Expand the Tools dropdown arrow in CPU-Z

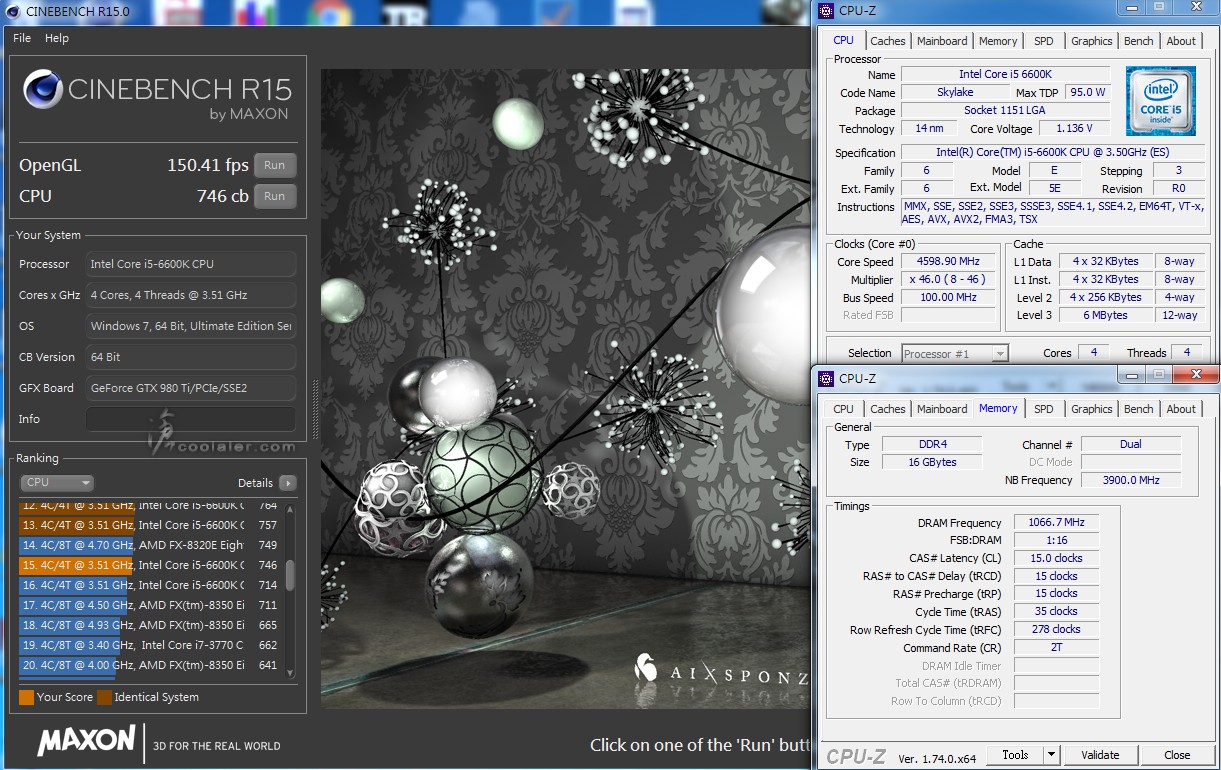click(1051, 755)
